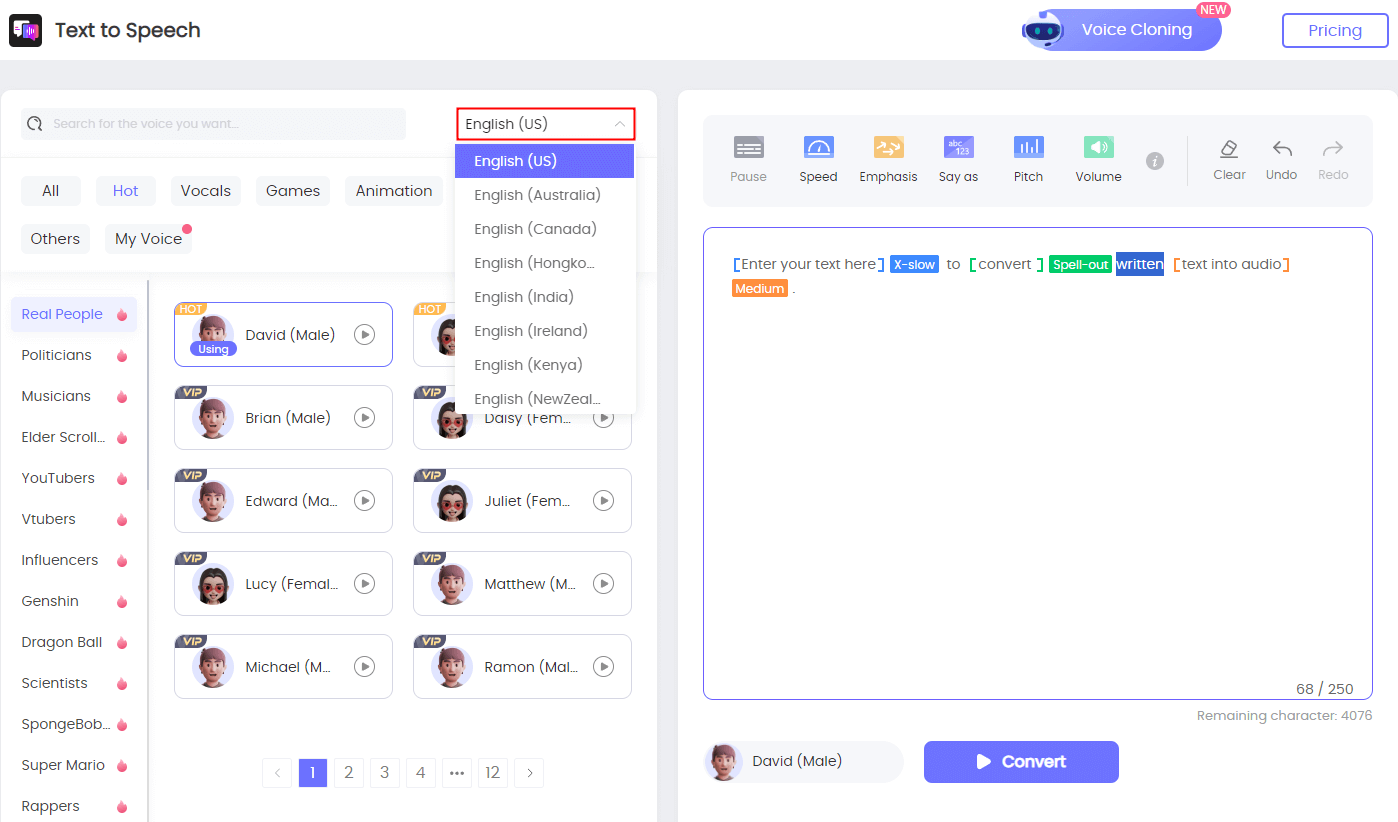This screenshot has width=1398, height=822.
Task: Open the Say as tool
Action: click(x=957, y=158)
